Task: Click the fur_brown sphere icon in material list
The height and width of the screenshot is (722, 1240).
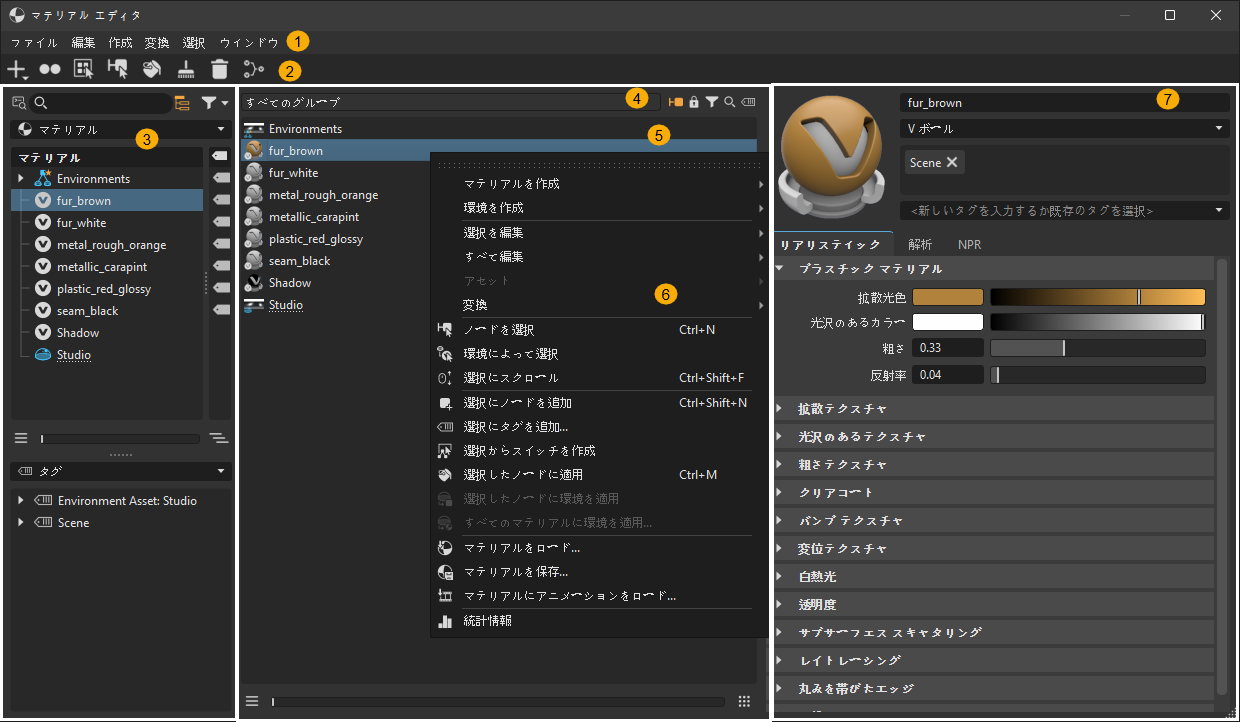Action: click(x=254, y=151)
